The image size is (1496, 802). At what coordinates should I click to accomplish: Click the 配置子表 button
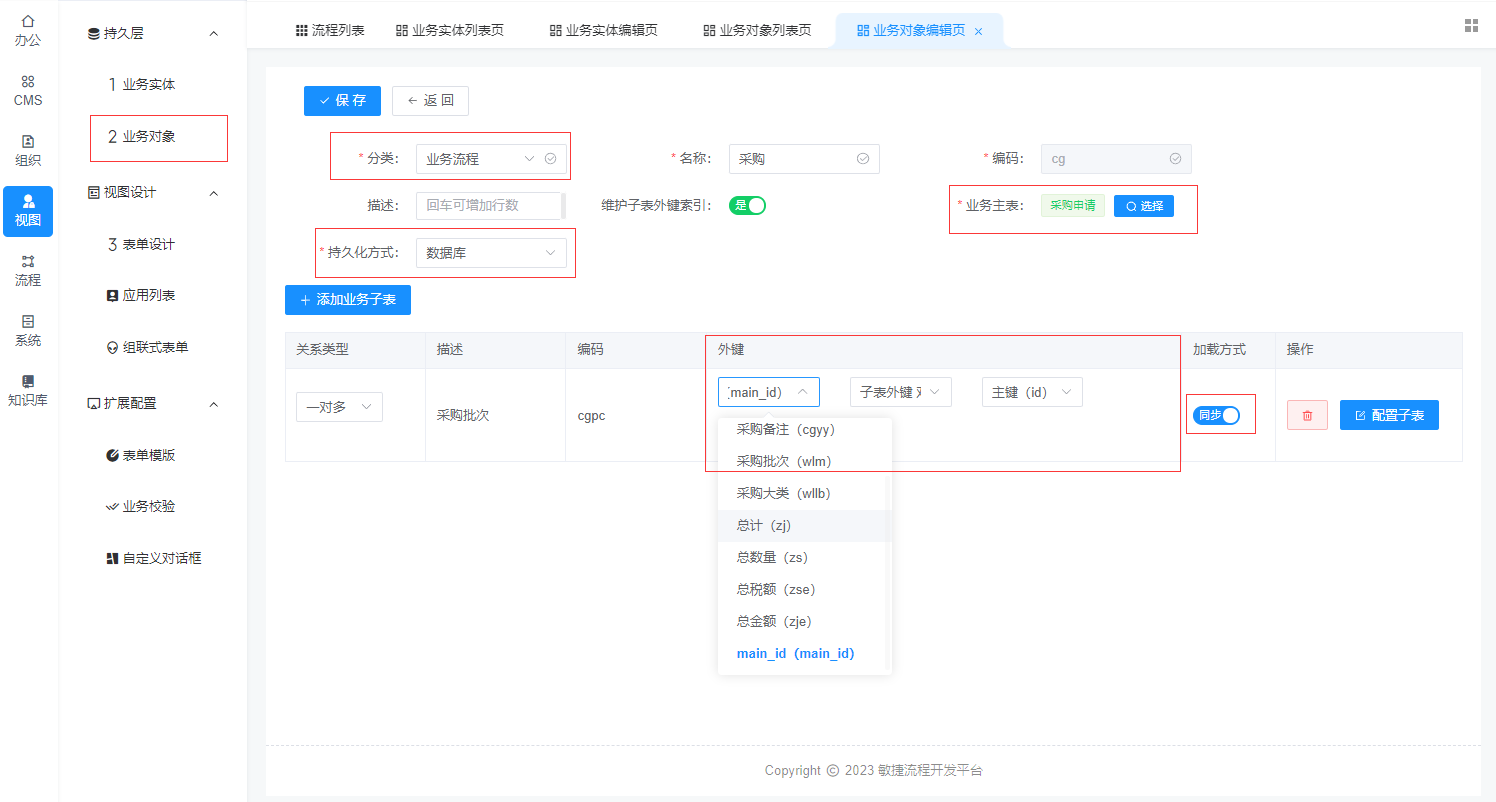[1389, 415]
